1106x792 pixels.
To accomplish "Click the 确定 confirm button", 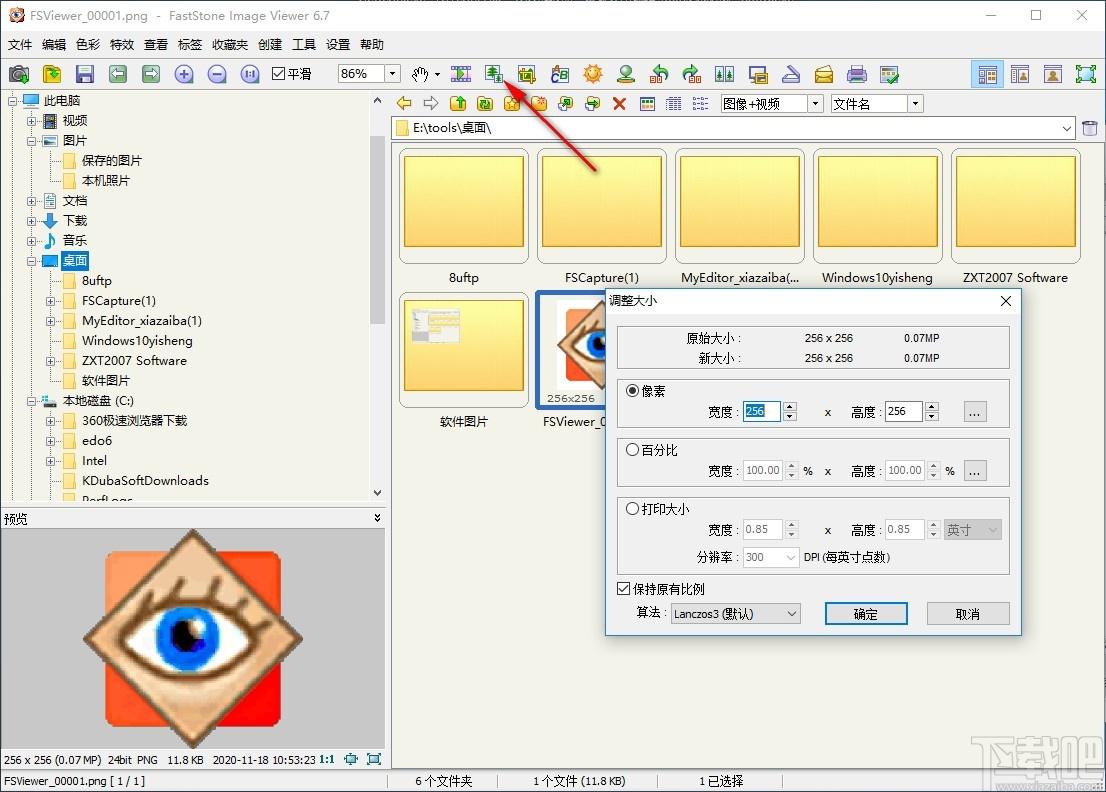I will point(865,614).
